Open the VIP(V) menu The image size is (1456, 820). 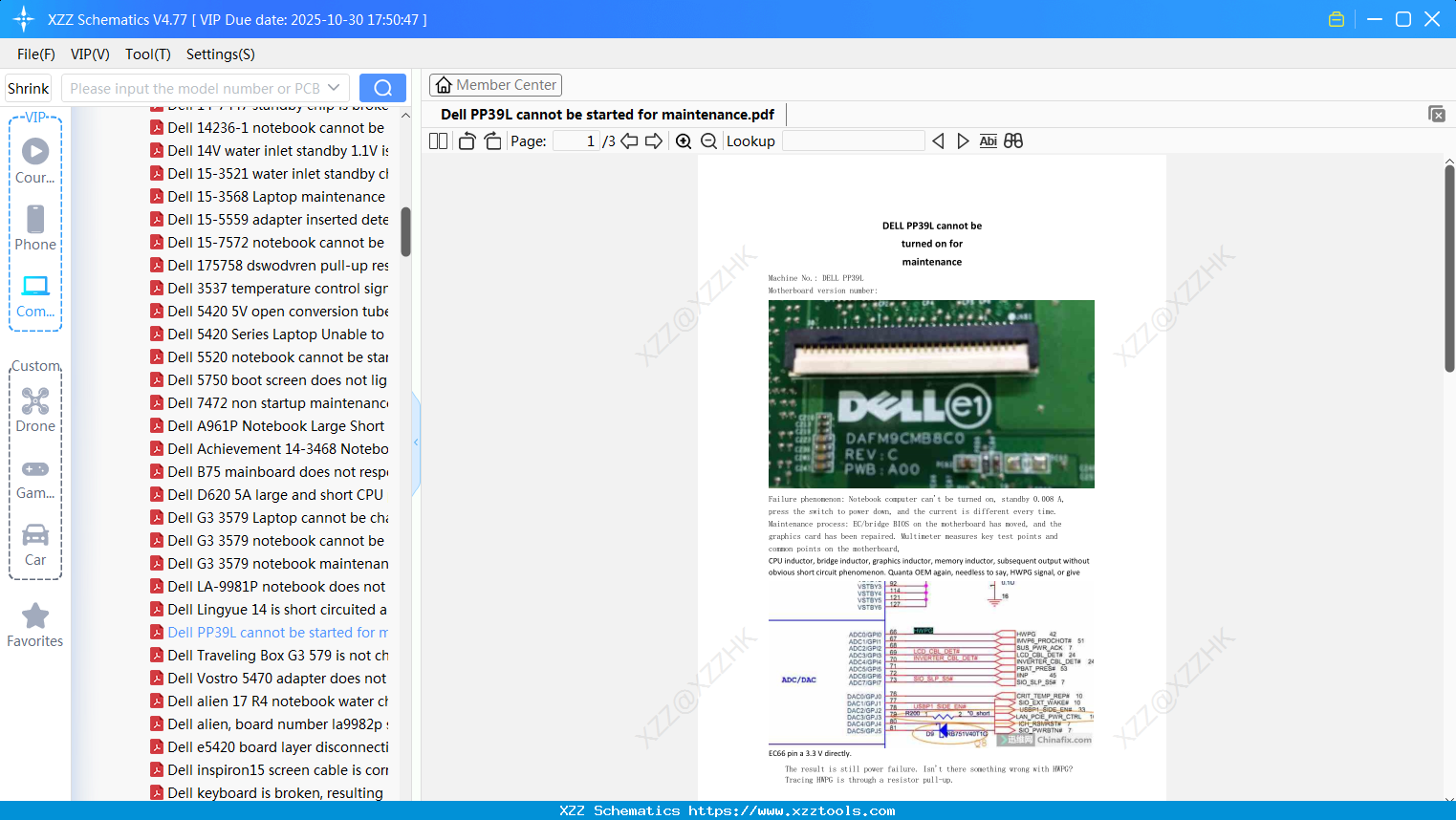[90, 54]
